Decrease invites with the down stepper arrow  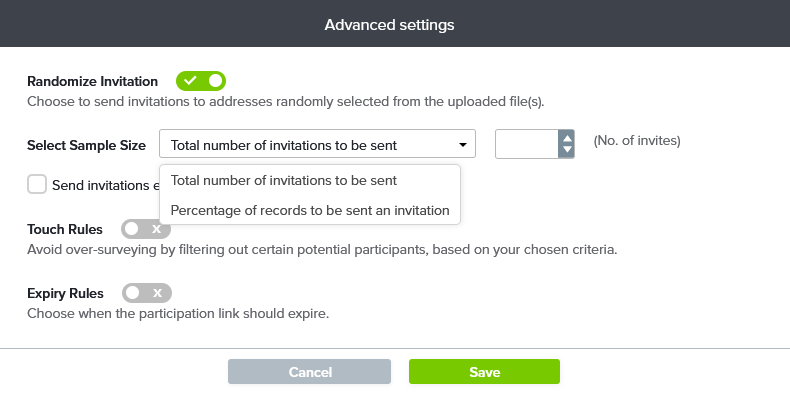coord(567,150)
